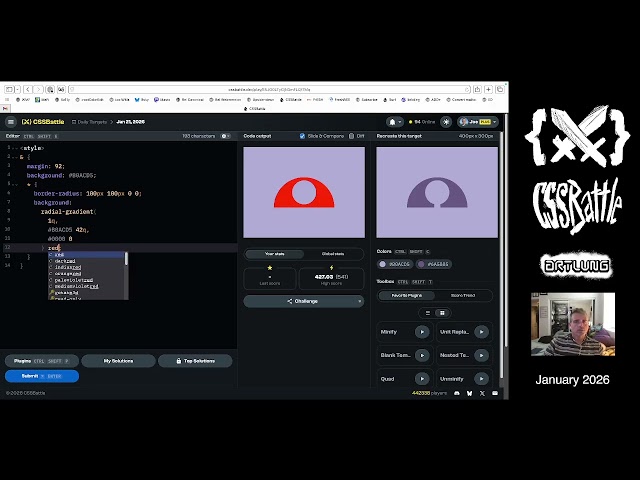This screenshot has height=480, width=640.
Task: Select the Score Trend tab
Action: (x=463, y=295)
